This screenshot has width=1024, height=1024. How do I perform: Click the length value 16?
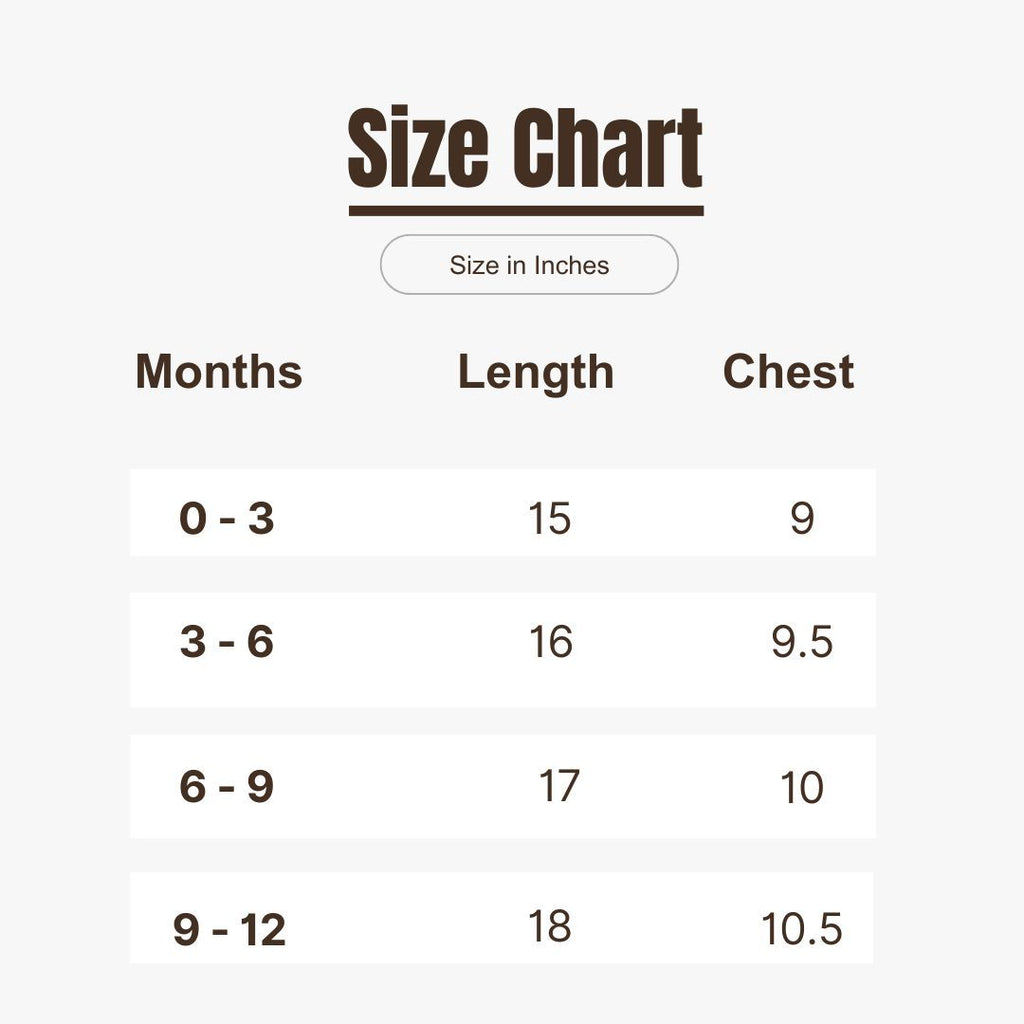point(551,641)
